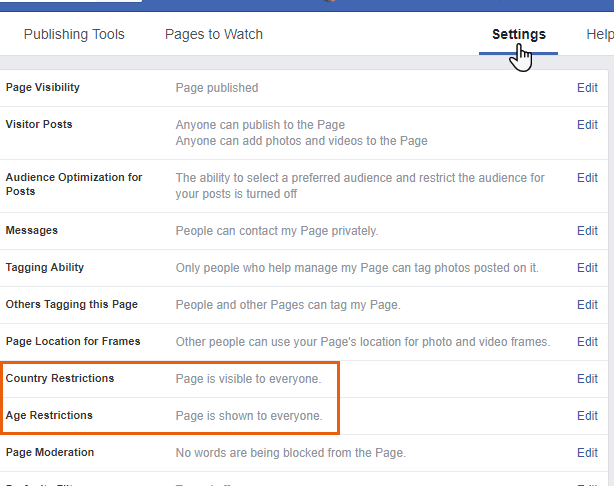Click Edit next to Audience Optimization for Posts
The width and height of the screenshot is (614, 486).
587,178
